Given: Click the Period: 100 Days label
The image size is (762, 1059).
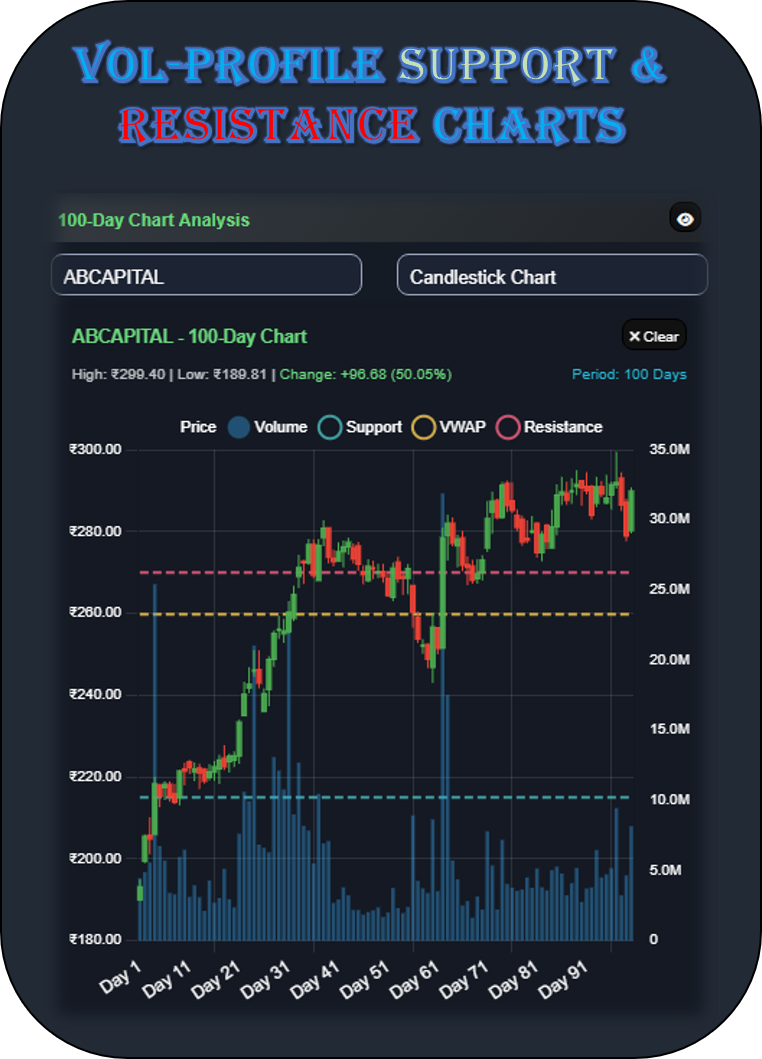Looking at the screenshot, I should (629, 374).
